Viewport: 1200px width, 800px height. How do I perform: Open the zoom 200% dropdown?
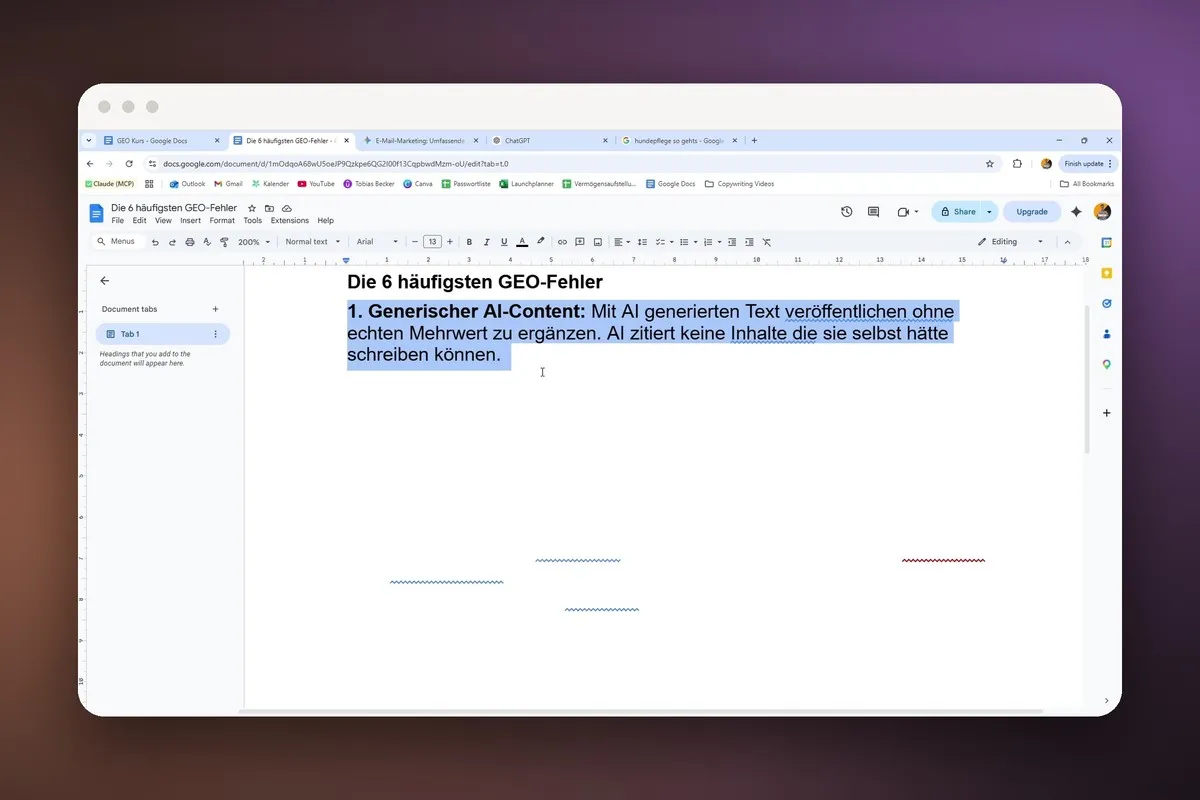(x=254, y=242)
